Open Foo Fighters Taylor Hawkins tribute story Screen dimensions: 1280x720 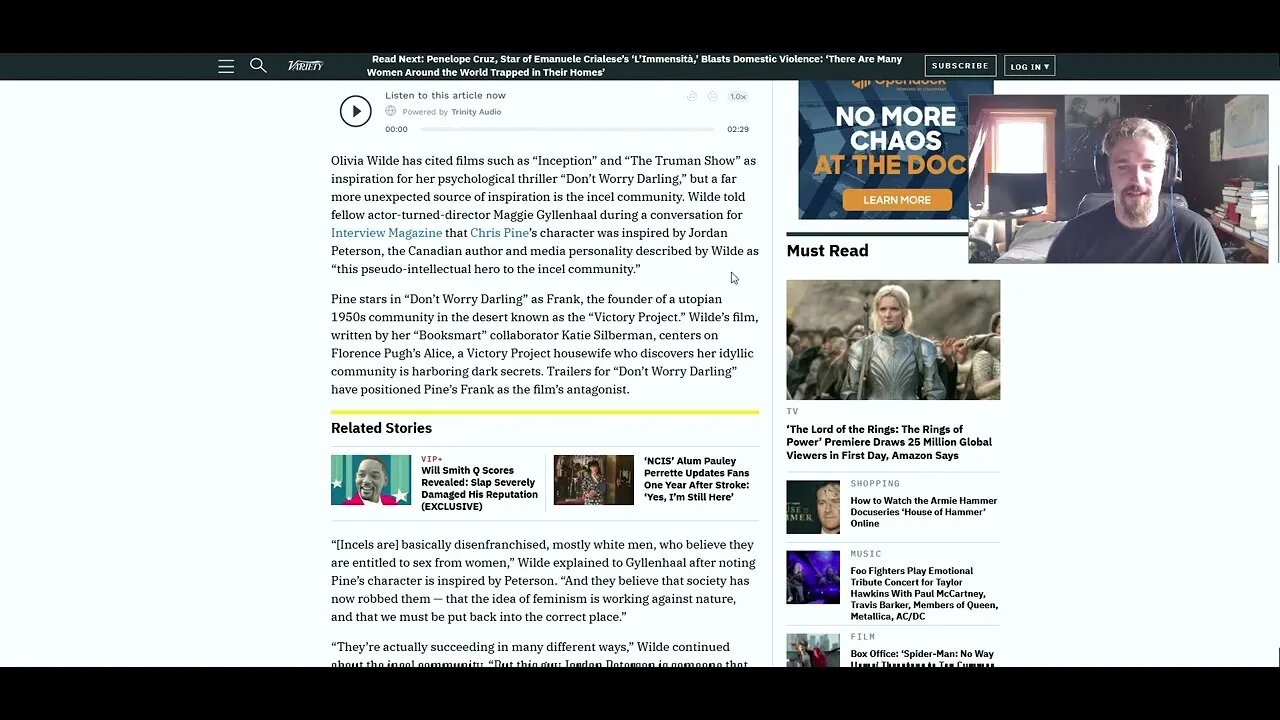coord(924,594)
